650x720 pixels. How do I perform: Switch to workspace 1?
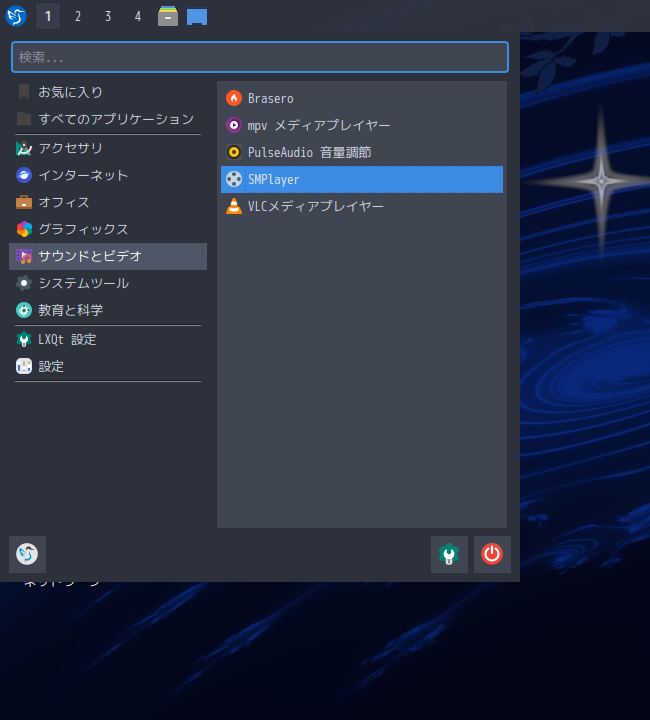tap(48, 17)
